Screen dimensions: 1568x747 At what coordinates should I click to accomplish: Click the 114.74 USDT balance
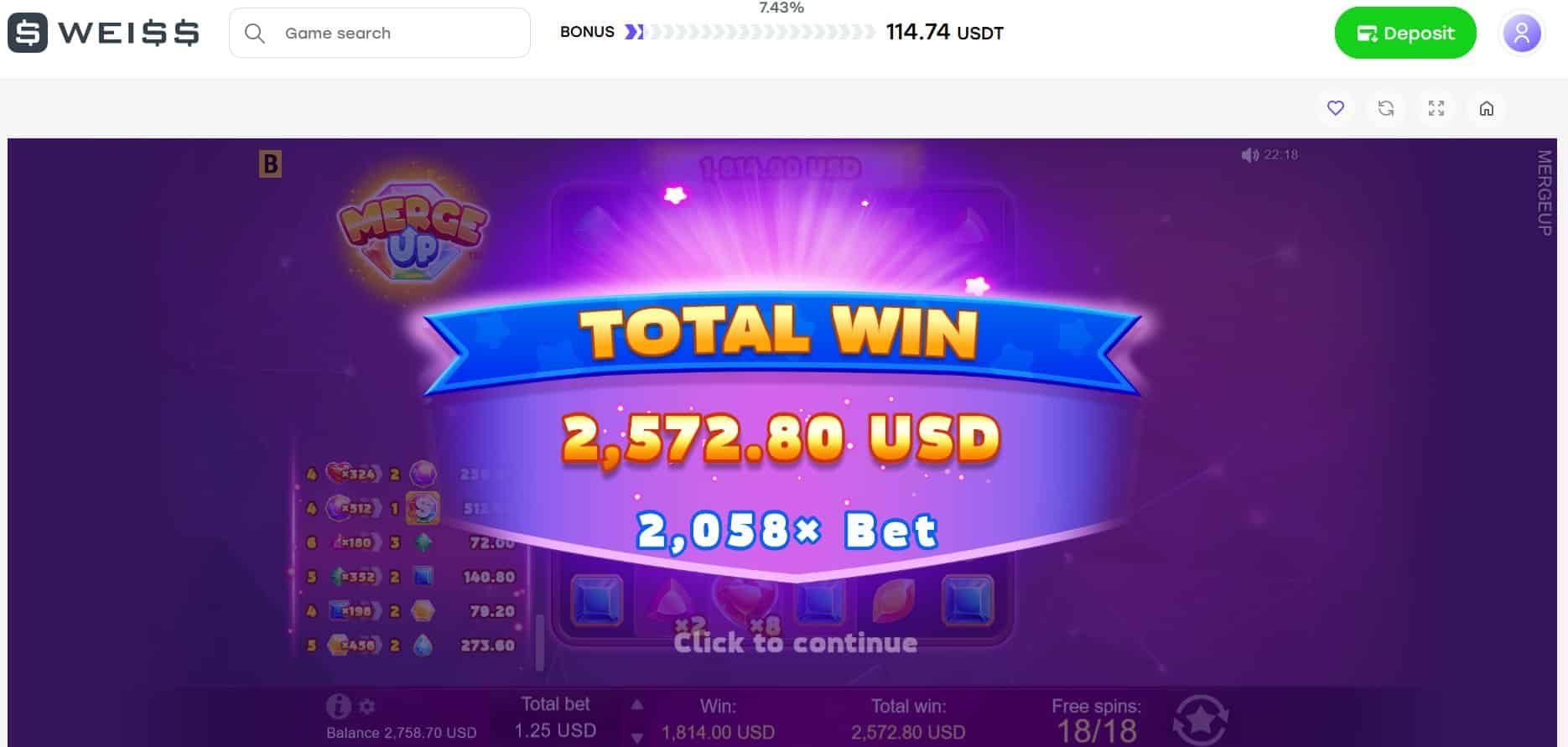tap(945, 33)
